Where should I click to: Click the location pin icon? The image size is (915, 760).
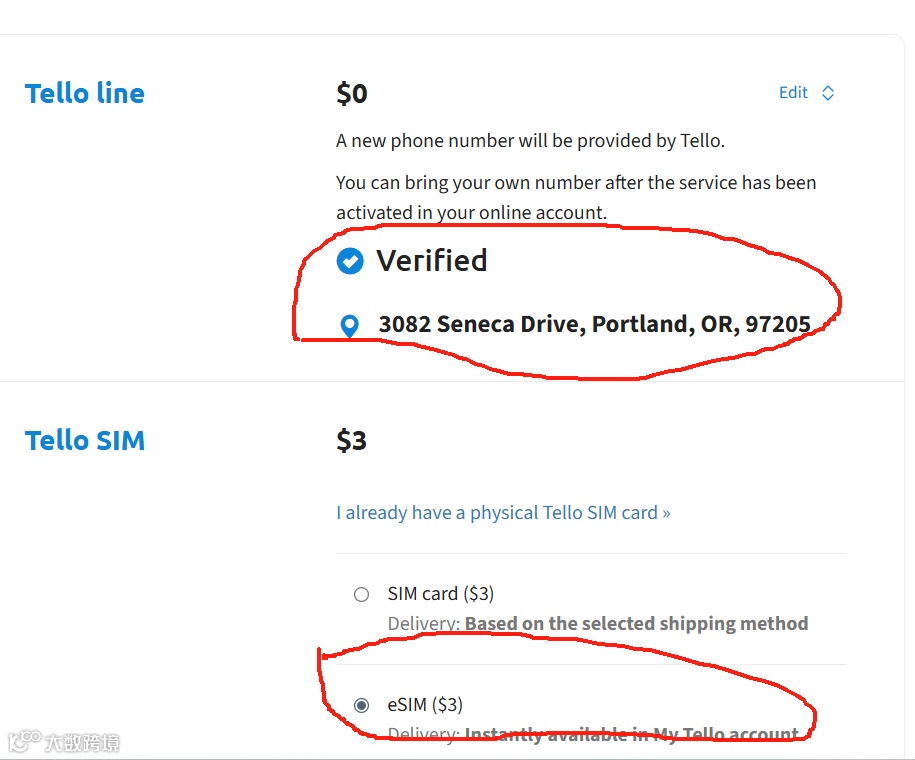pyautogui.click(x=349, y=325)
